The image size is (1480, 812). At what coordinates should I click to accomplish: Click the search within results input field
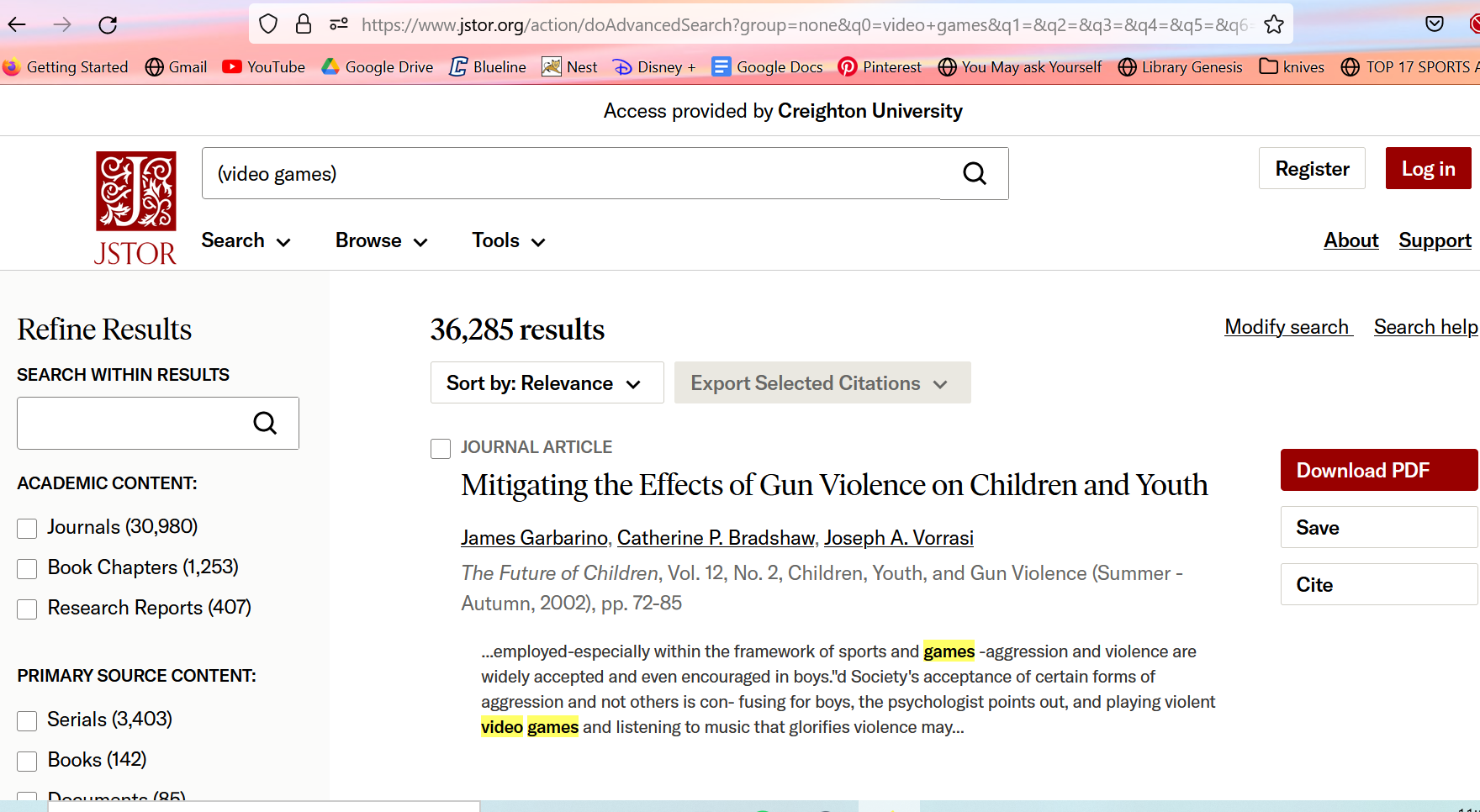[130, 423]
